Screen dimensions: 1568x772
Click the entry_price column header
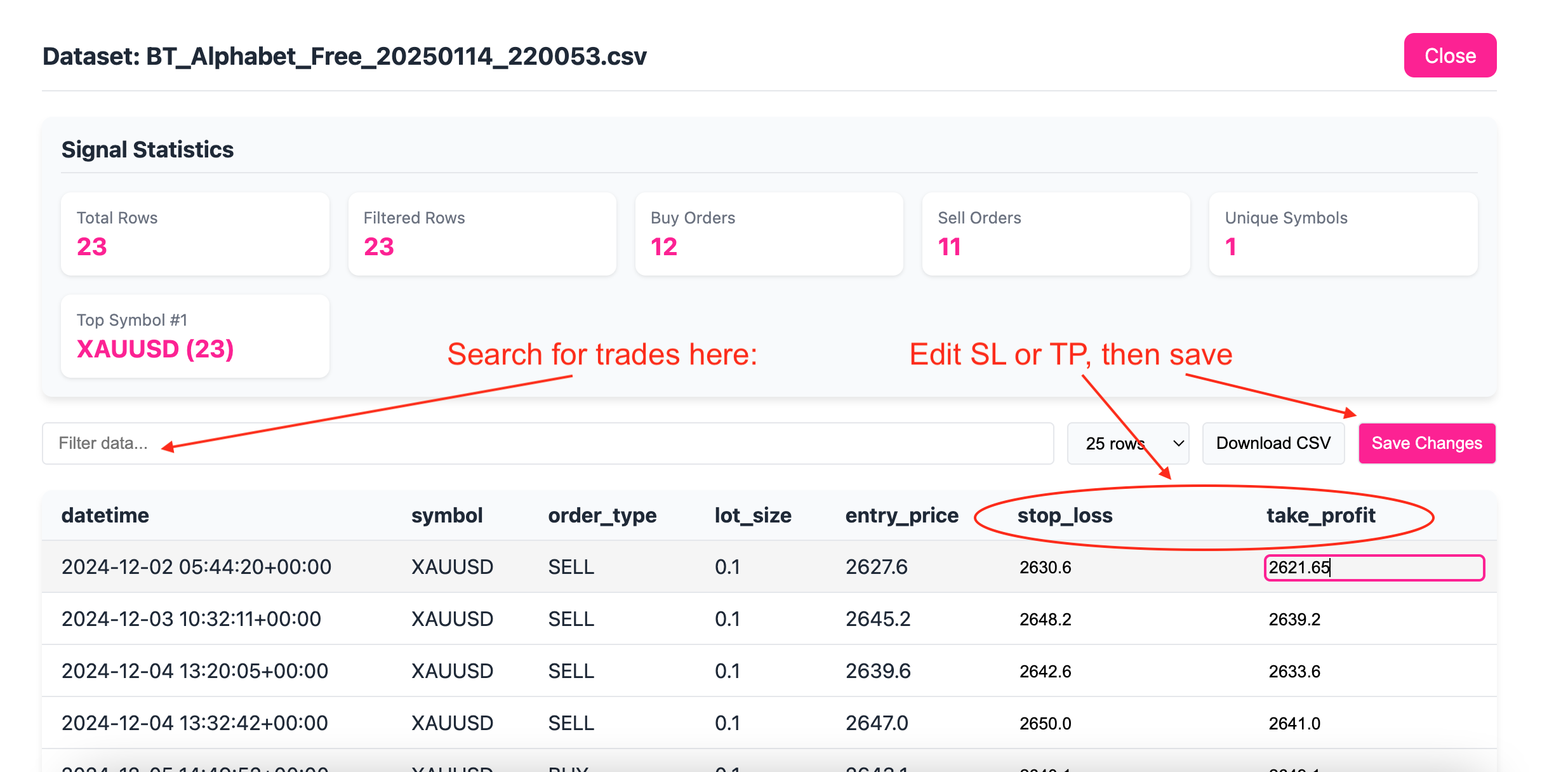click(x=901, y=516)
